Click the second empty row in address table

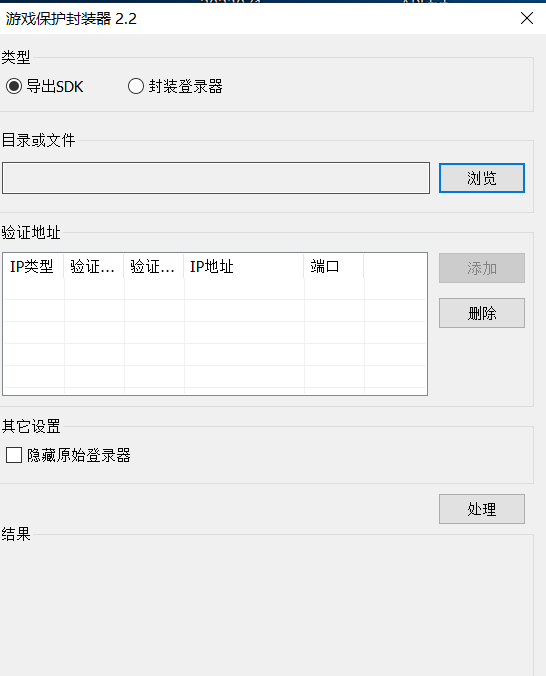[x=215, y=311]
